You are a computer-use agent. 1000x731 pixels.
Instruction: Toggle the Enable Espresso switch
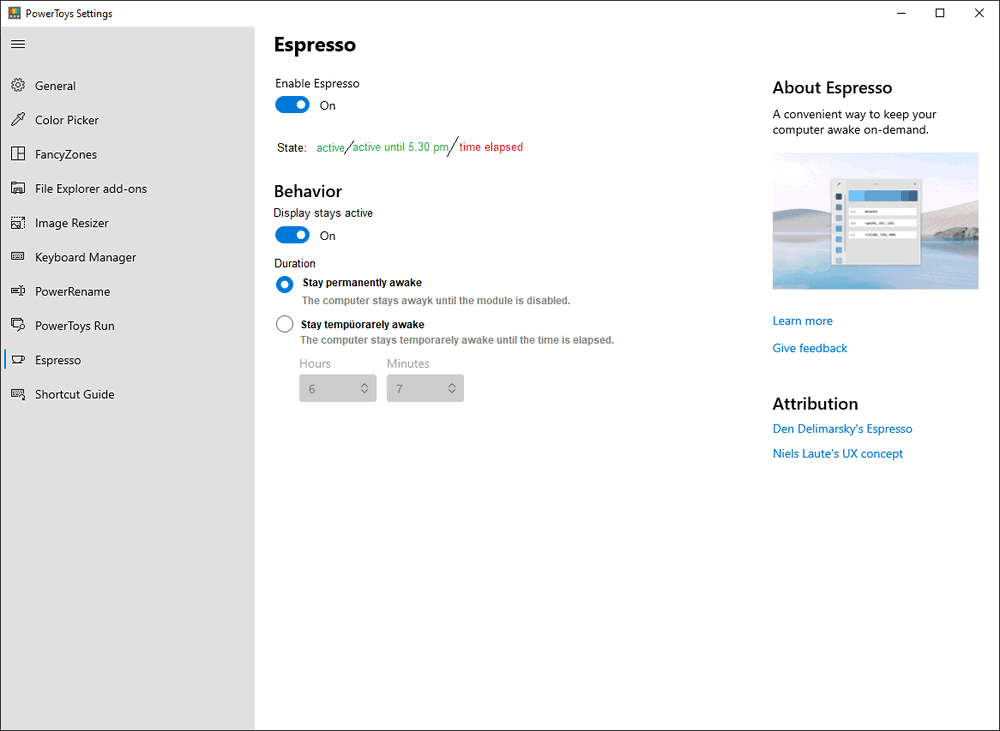[292, 105]
